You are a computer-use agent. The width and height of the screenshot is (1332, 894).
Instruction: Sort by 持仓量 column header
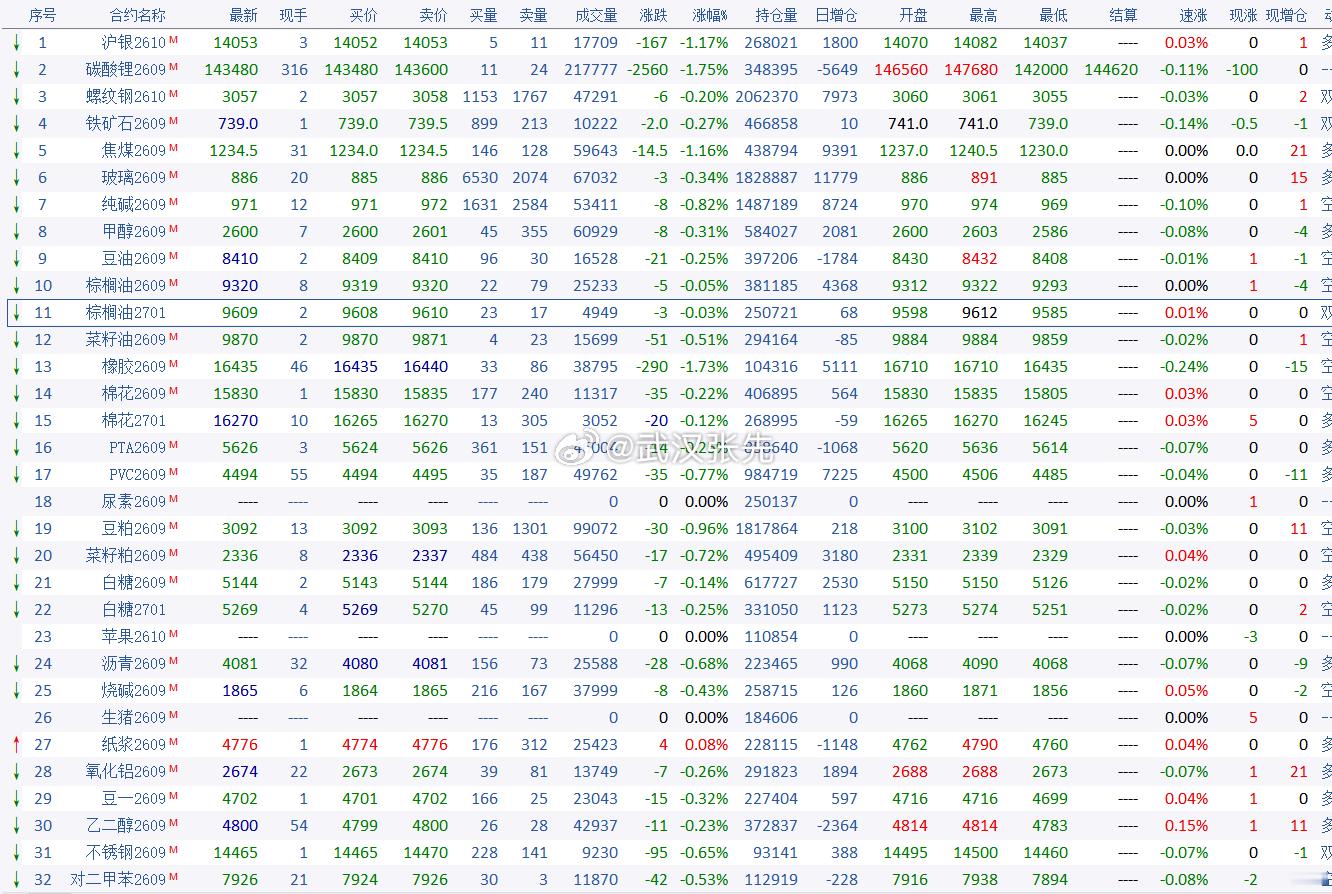click(776, 15)
